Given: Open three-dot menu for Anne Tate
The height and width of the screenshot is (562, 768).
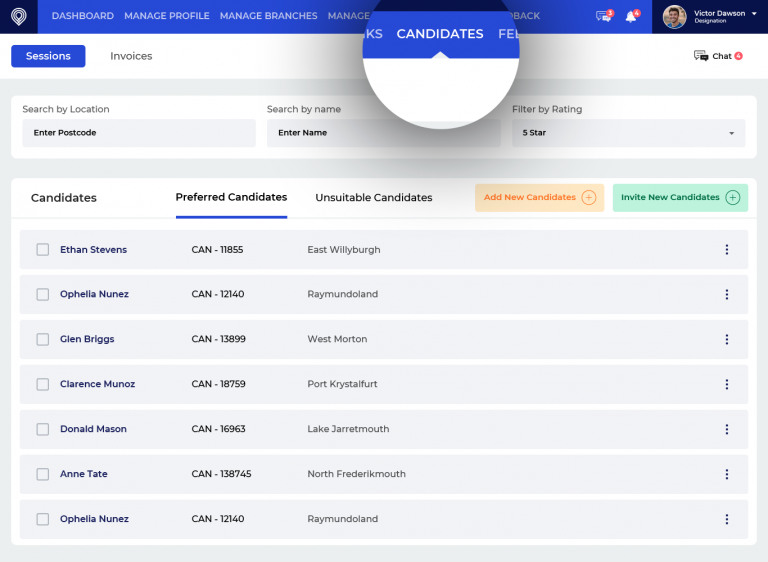Looking at the screenshot, I should pos(727,474).
